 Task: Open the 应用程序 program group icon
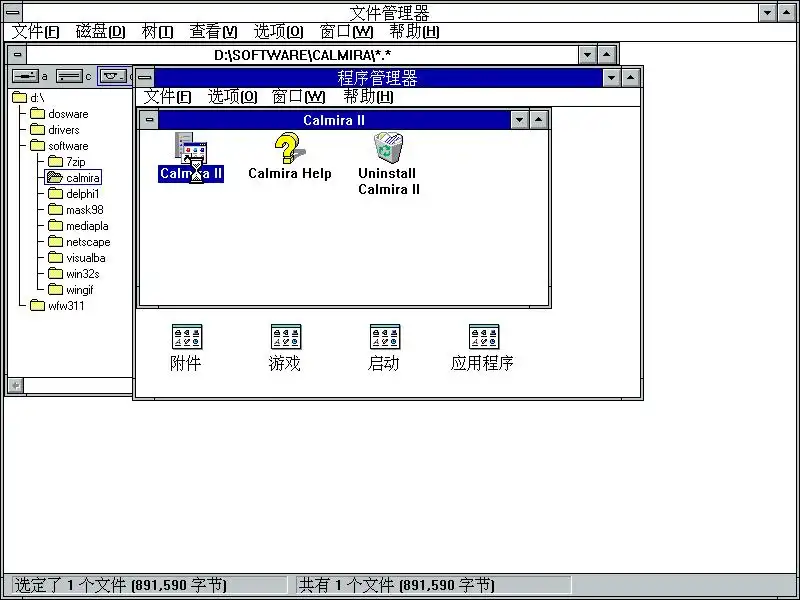pos(483,347)
